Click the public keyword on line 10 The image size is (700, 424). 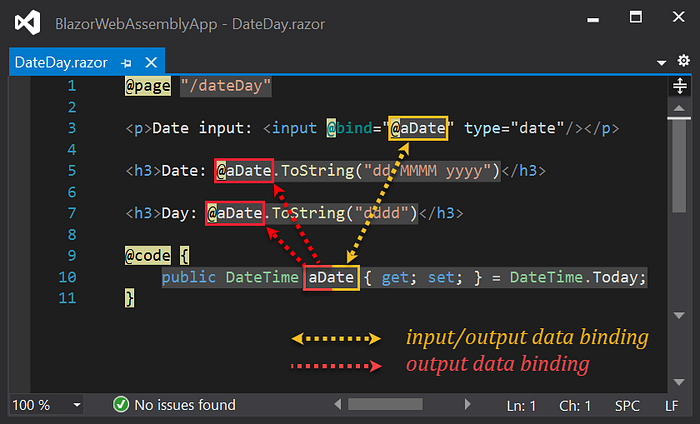(x=188, y=277)
